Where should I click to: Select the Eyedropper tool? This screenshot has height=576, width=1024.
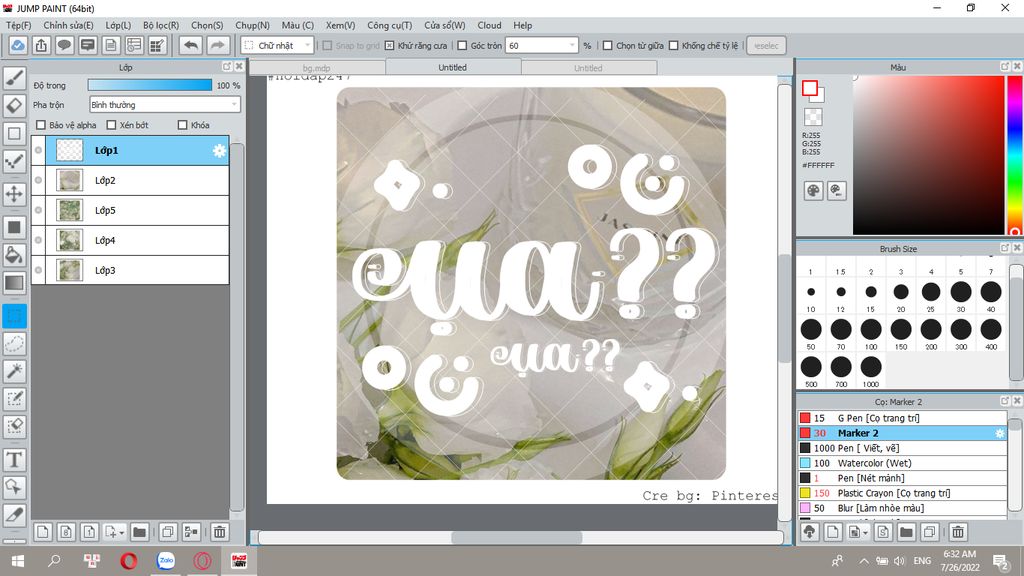tap(14, 515)
